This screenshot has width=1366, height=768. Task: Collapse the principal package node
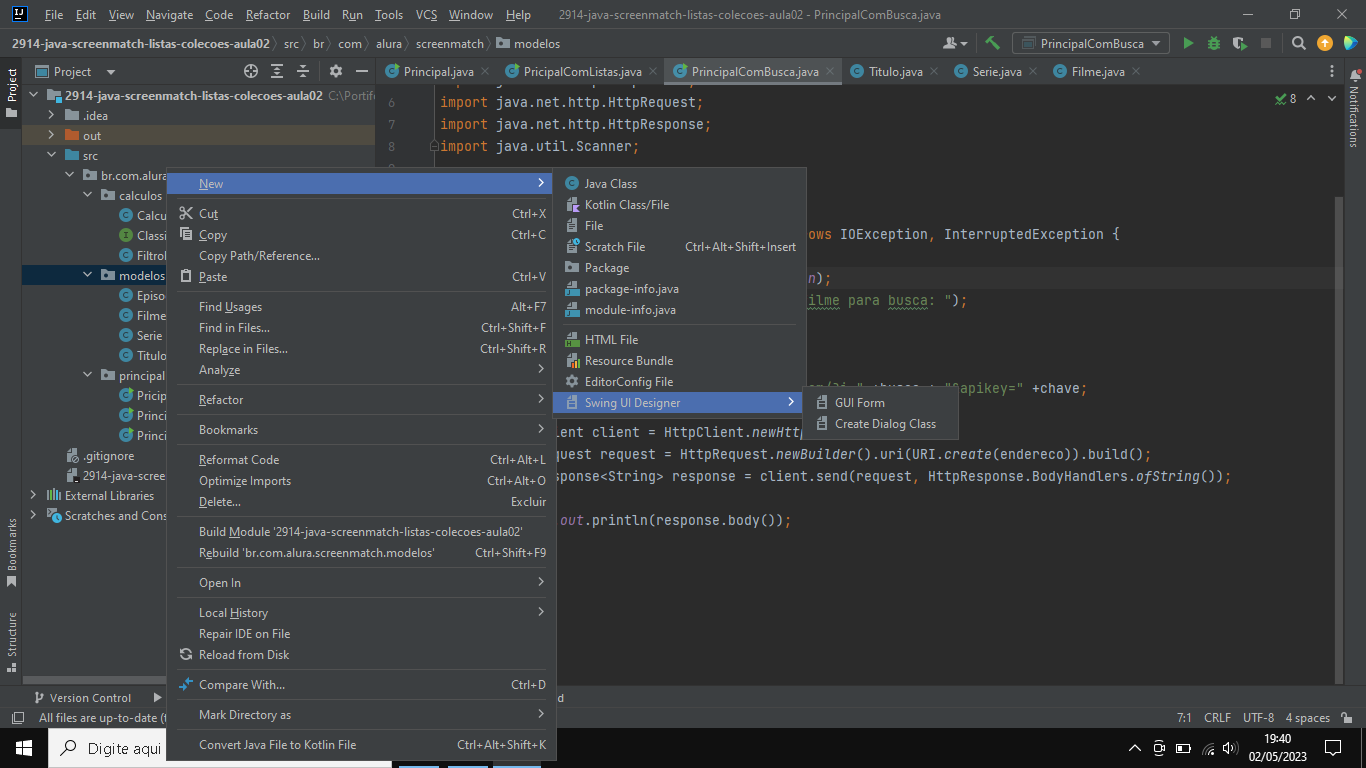89,376
